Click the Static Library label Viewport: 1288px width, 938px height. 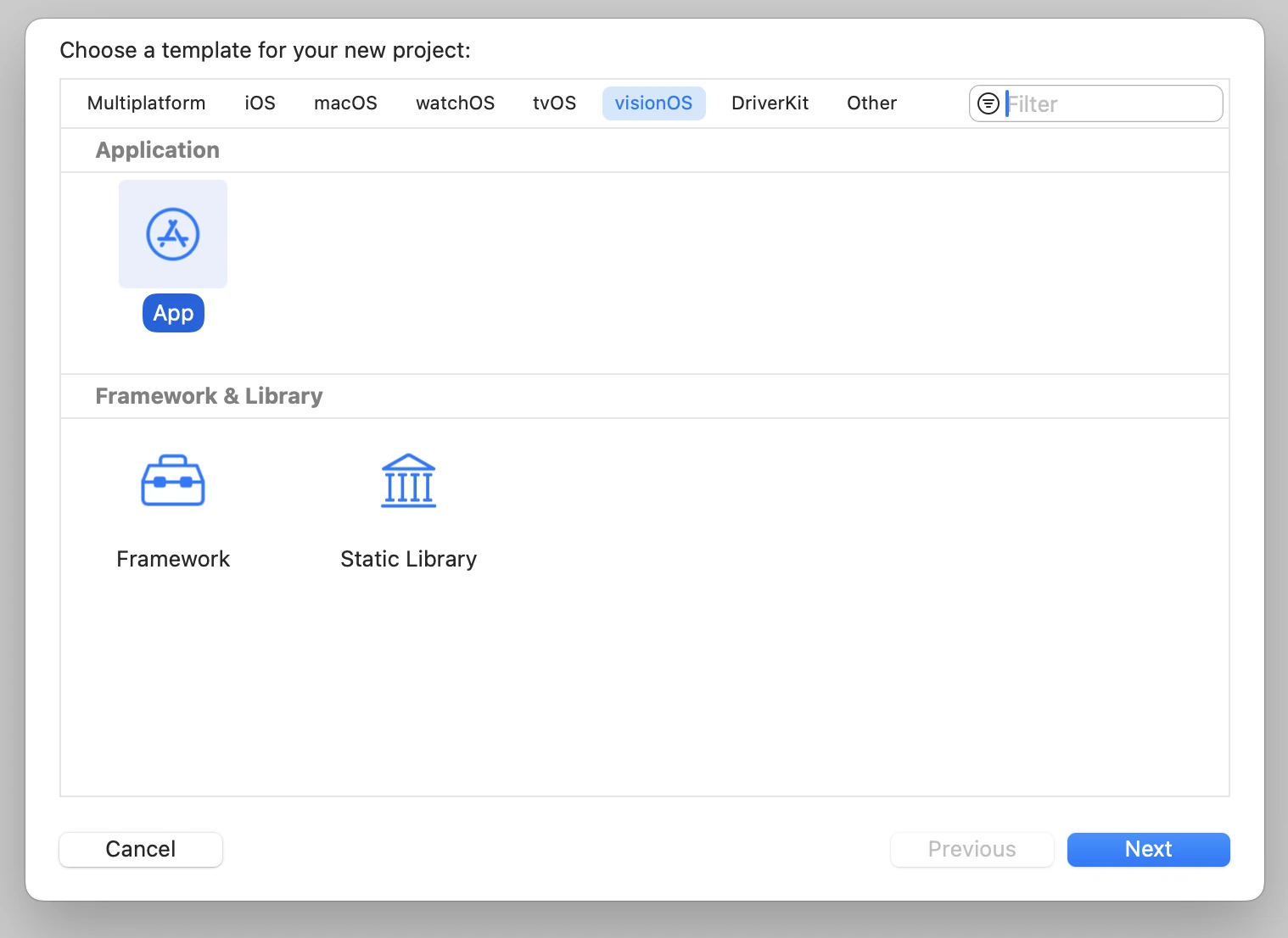[409, 559]
